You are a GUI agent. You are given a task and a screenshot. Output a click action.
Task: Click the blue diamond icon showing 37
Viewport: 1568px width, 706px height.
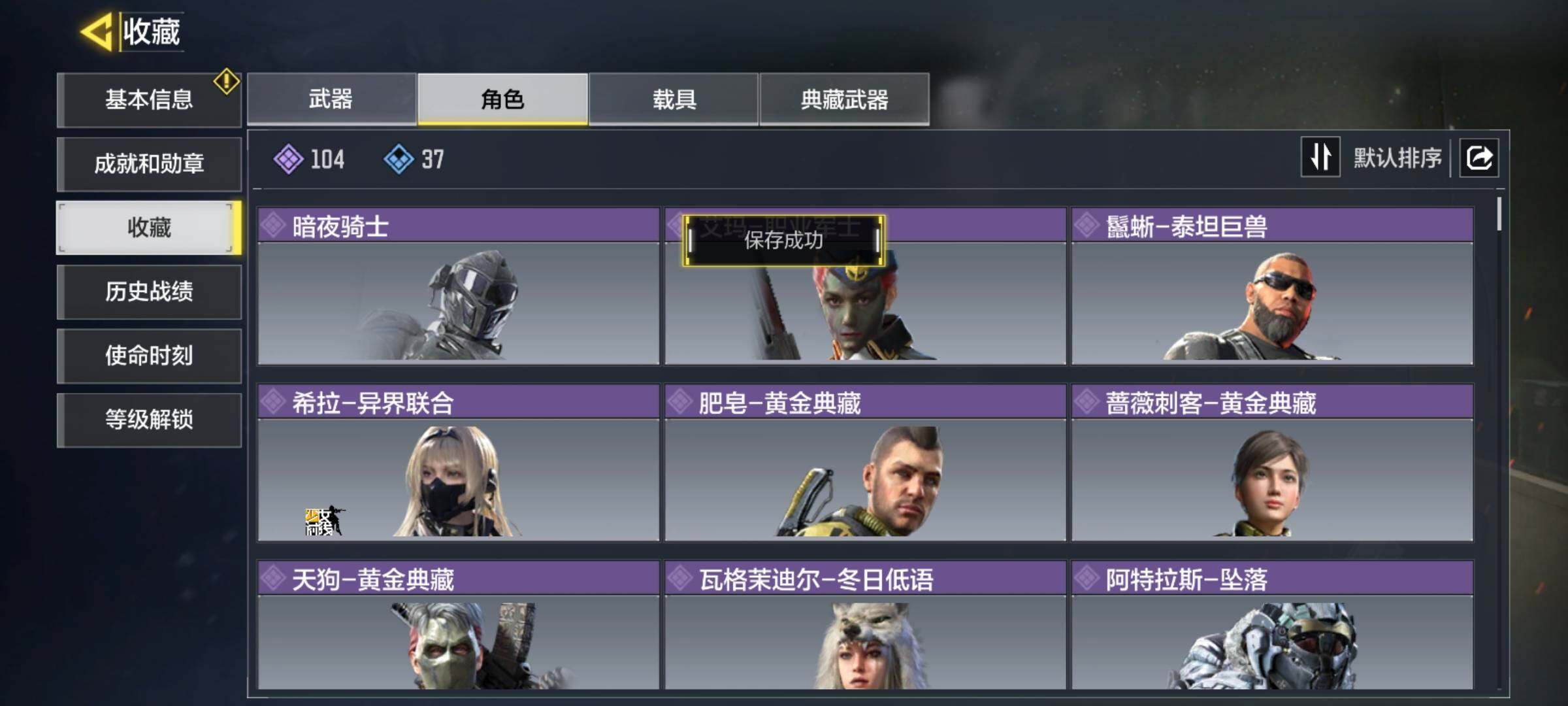coord(399,159)
